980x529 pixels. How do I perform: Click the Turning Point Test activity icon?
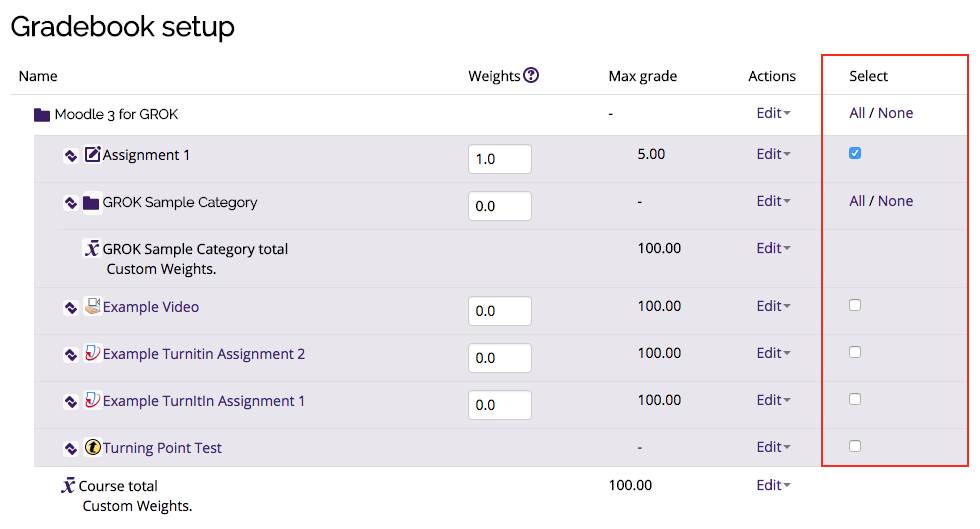pyautogui.click(x=92, y=447)
